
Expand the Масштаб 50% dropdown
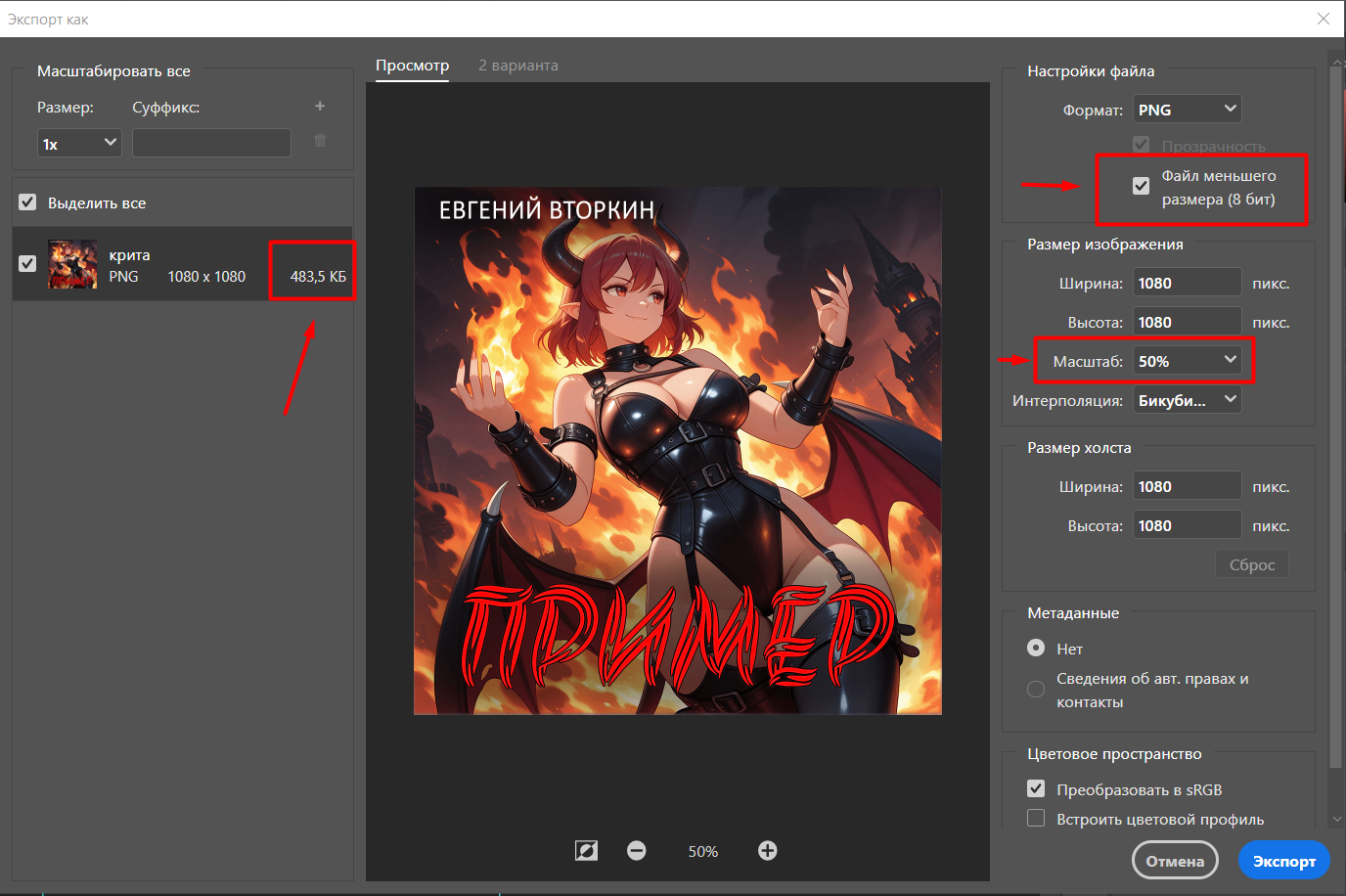(x=1187, y=361)
